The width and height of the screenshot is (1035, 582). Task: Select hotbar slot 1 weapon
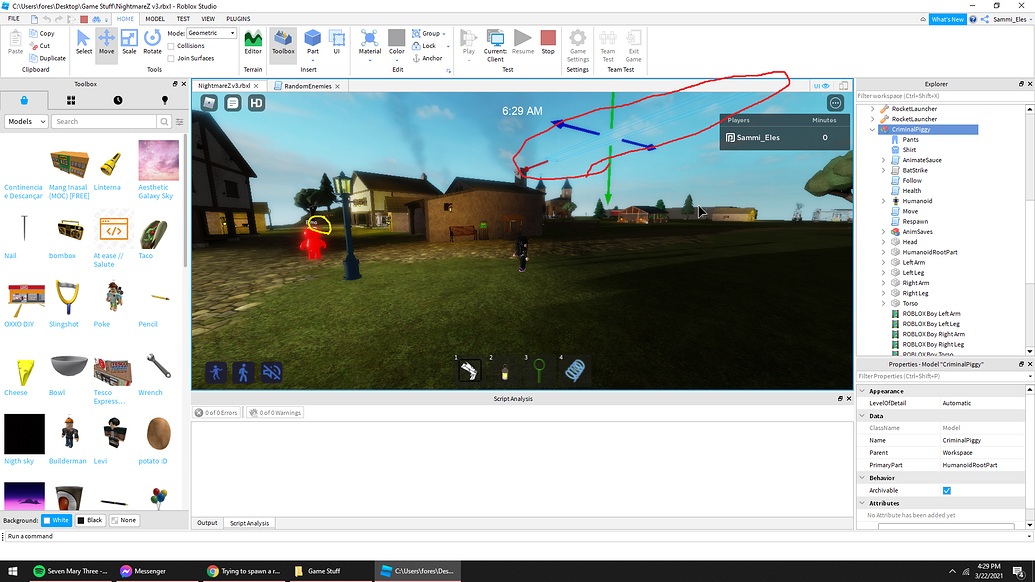pyautogui.click(x=469, y=370)
